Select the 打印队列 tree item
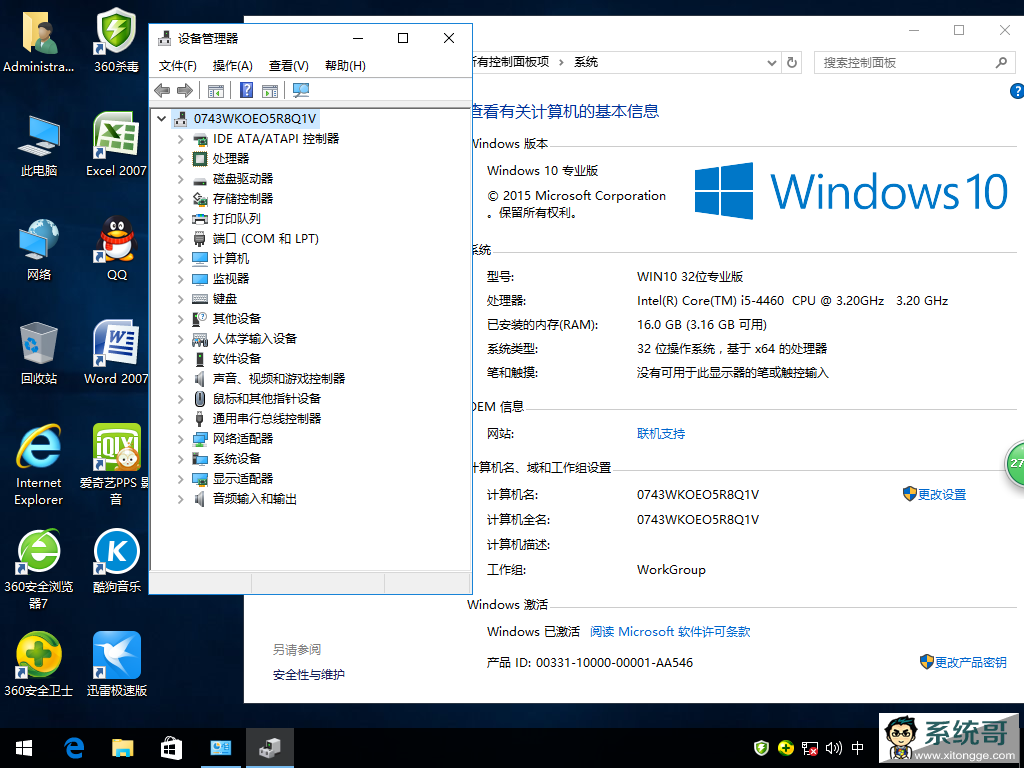This screenshot has width=1024, height=768. point(236,219)
